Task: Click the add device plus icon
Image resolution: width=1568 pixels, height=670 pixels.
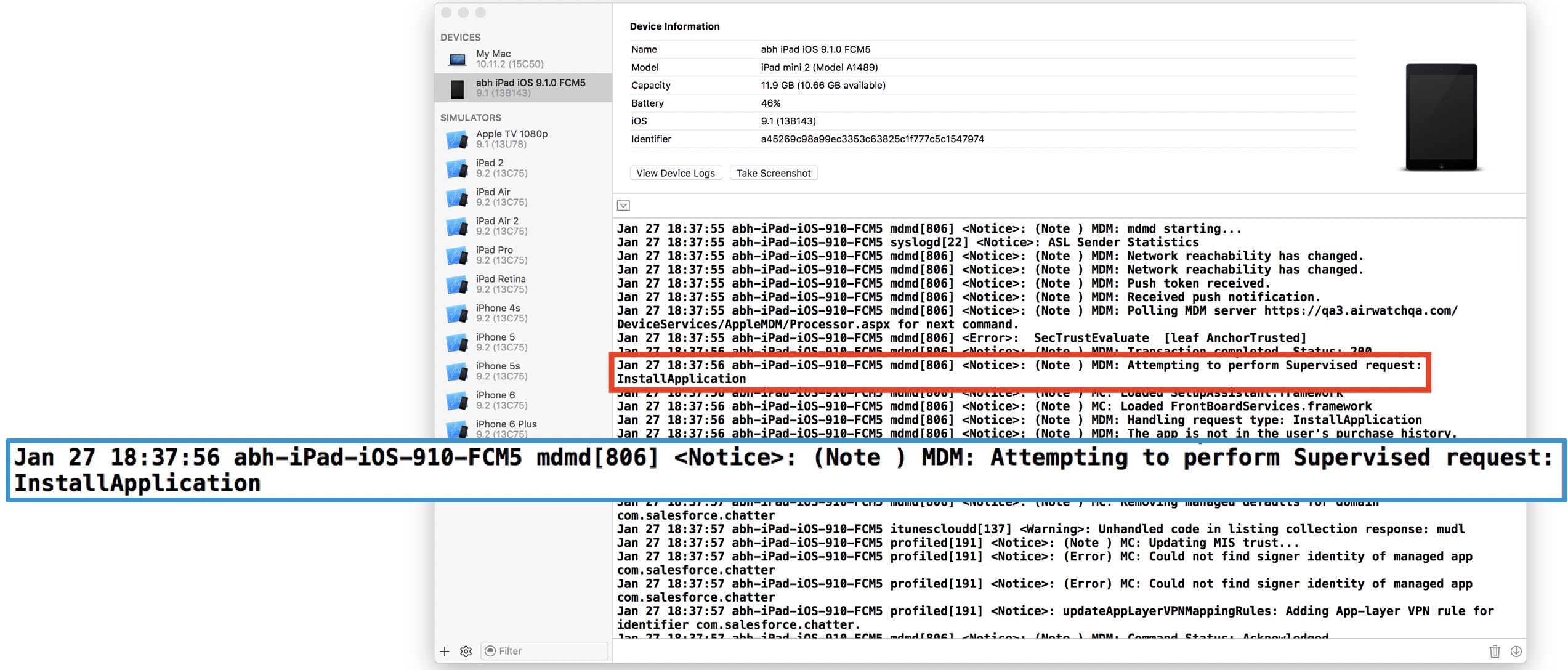Action: coord(445,651)
